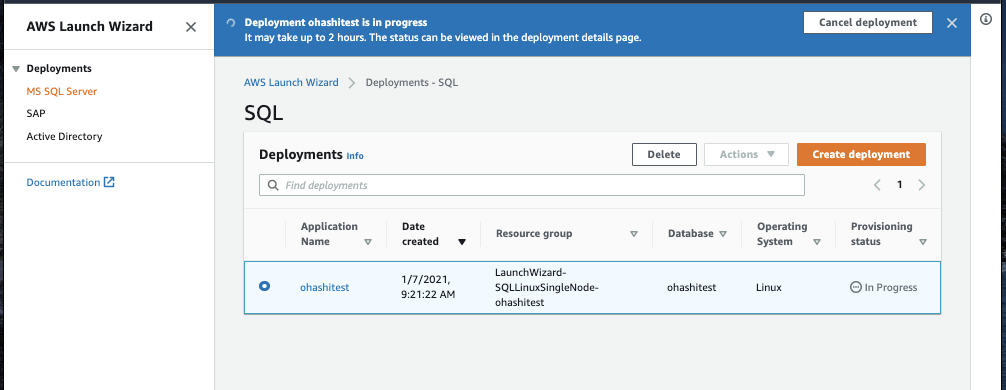This screenshot has height=390, width=1006.
Task: Click the external link icon beside Documentation
Action: pos(109,182)
